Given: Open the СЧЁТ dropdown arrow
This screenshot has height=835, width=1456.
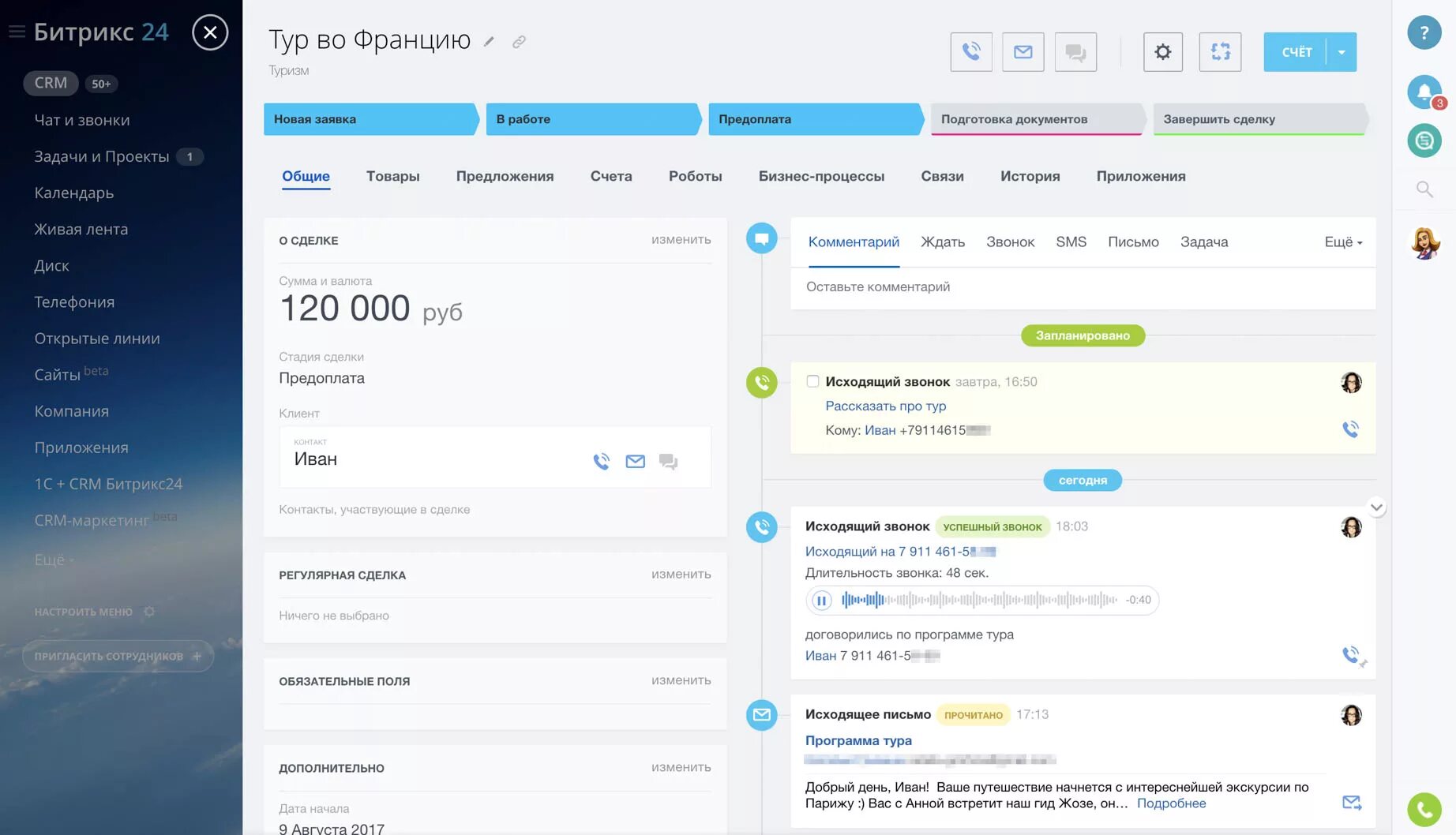Looking at the screenshot, I should (1341, 51).
